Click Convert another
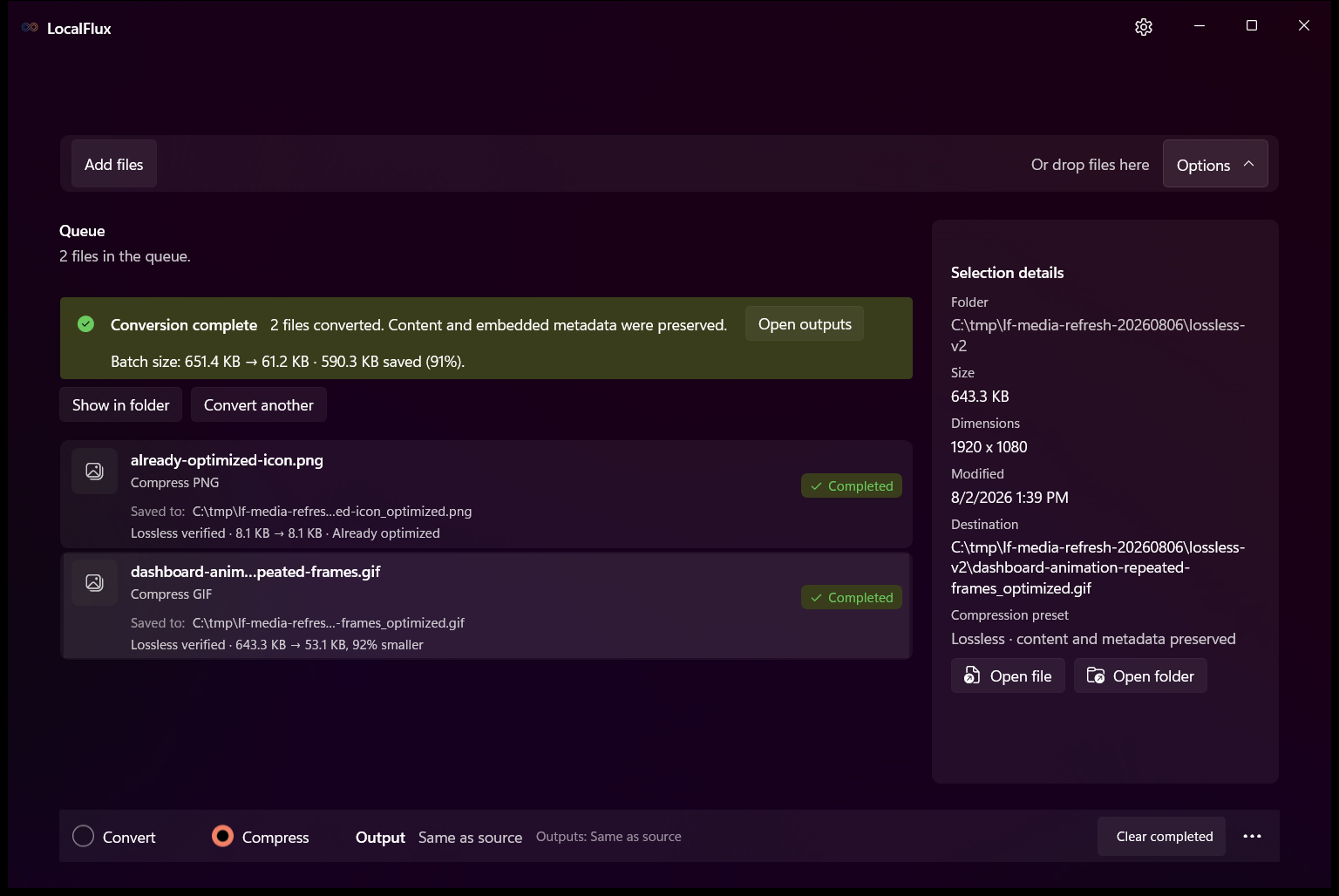This screenshot has height=896, width=1339. 259,405
